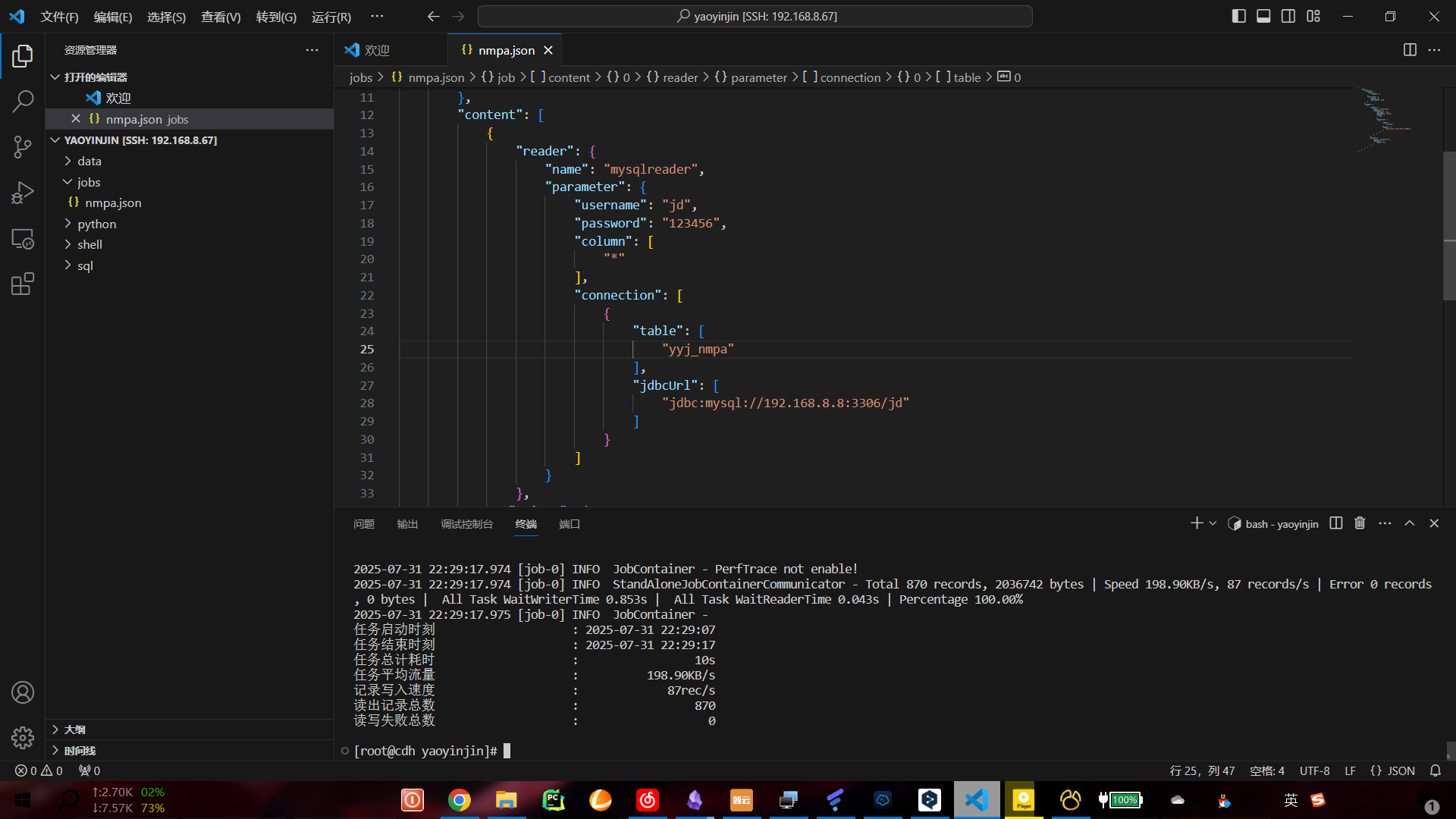Toggle the bottom panel layout button

coord(1263,16)
